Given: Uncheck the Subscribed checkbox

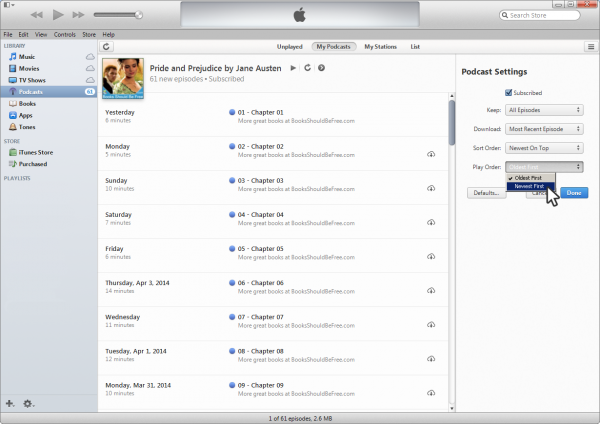Looking at the screenshot, I should (509, 92).
